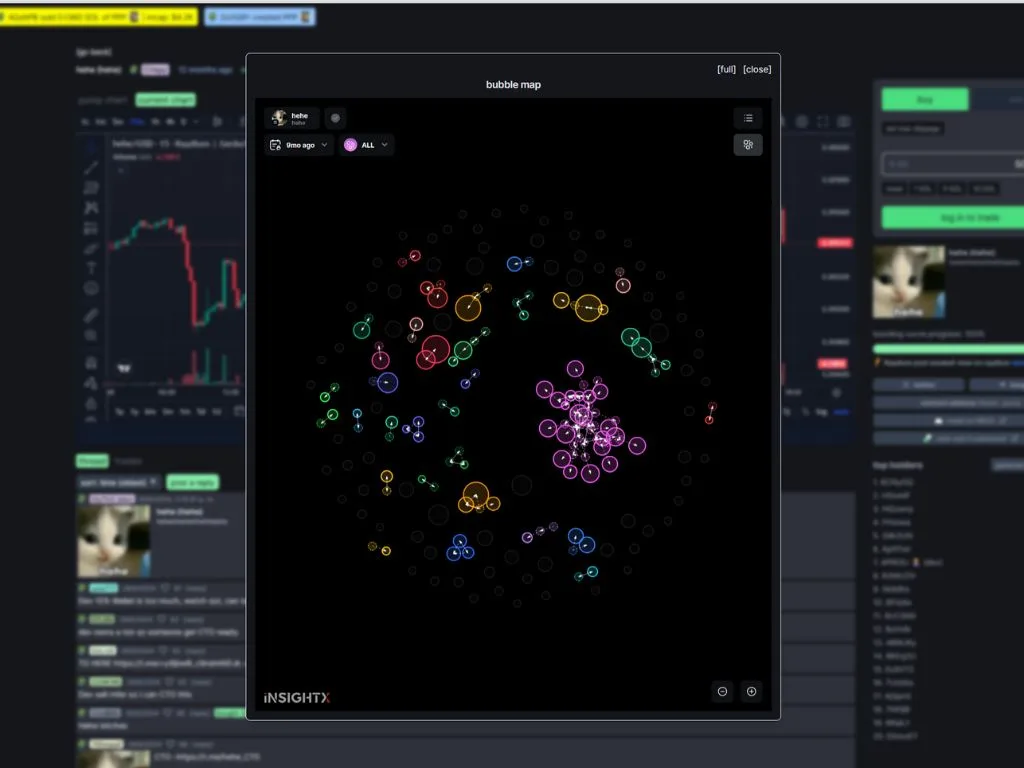
Task: Click the iNSIGHTX logo in bubble map
Action: pos(295,698)
